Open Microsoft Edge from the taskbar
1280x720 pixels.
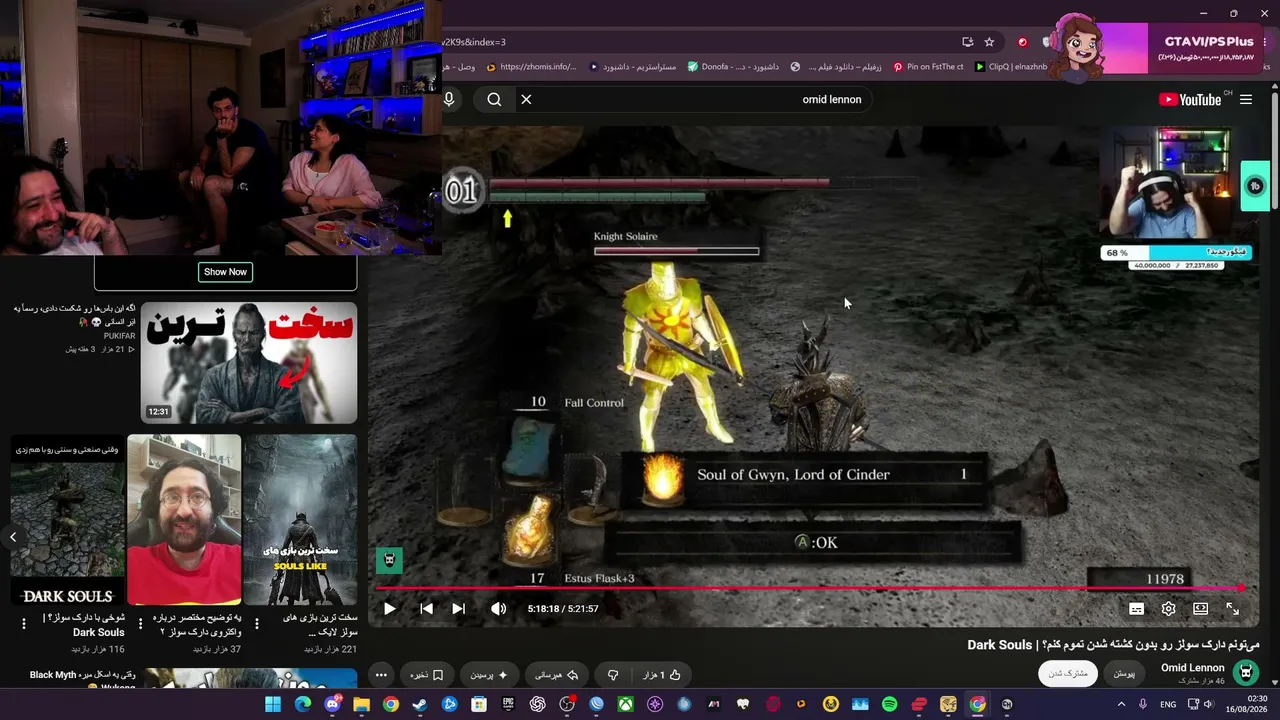(x=303, y=704)
